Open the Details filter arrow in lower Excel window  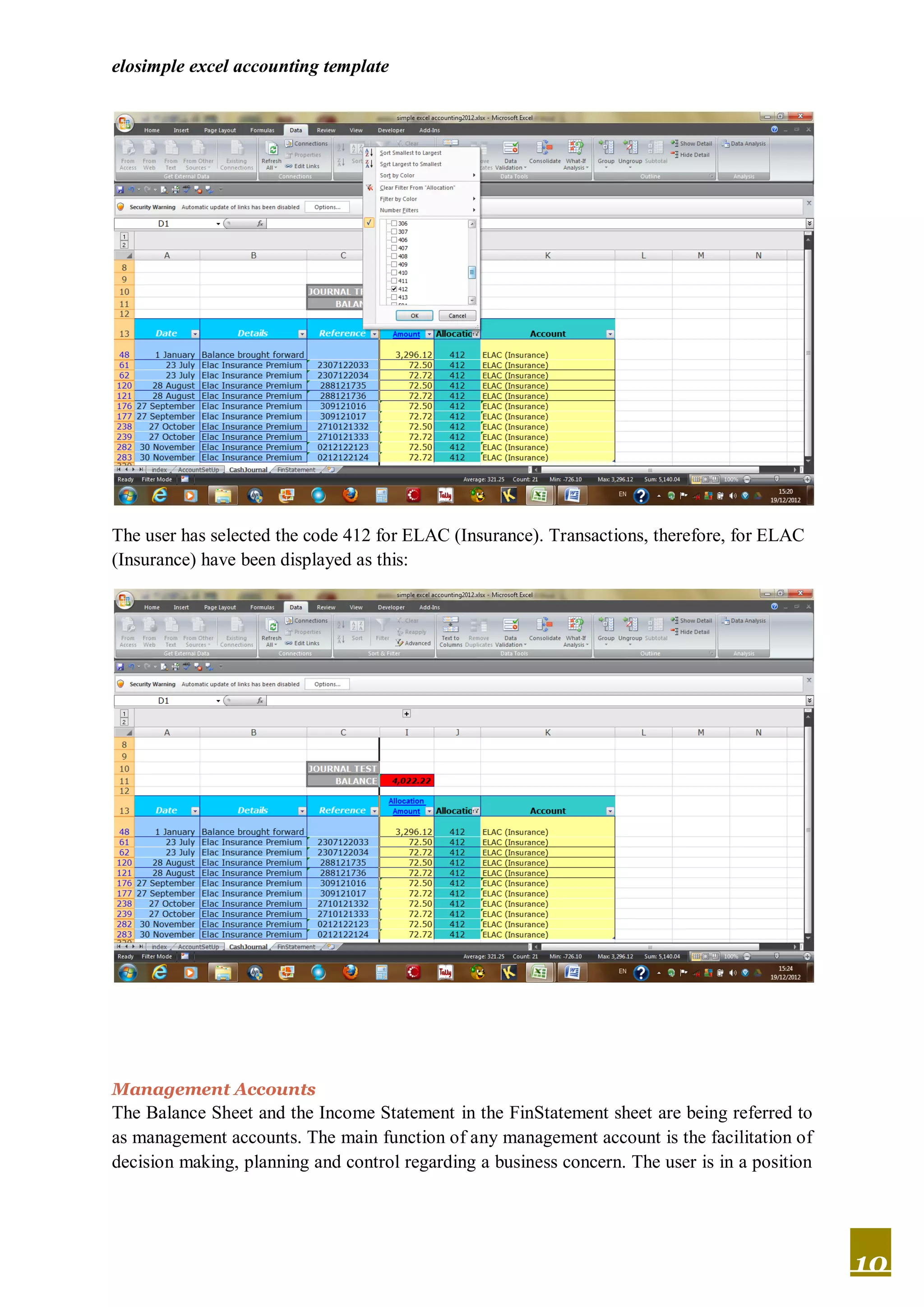[x=302, y=811]
